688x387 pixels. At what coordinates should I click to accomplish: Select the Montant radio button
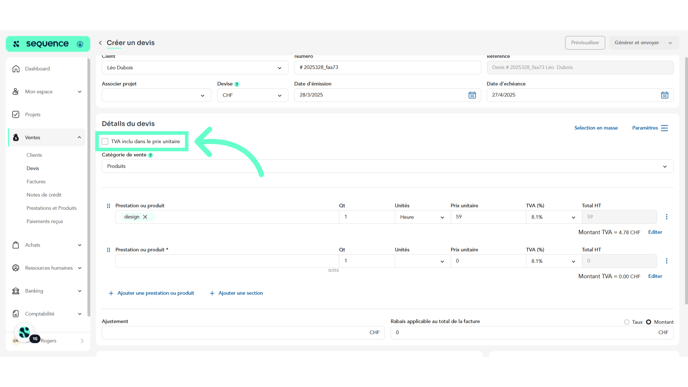(649, 322)
